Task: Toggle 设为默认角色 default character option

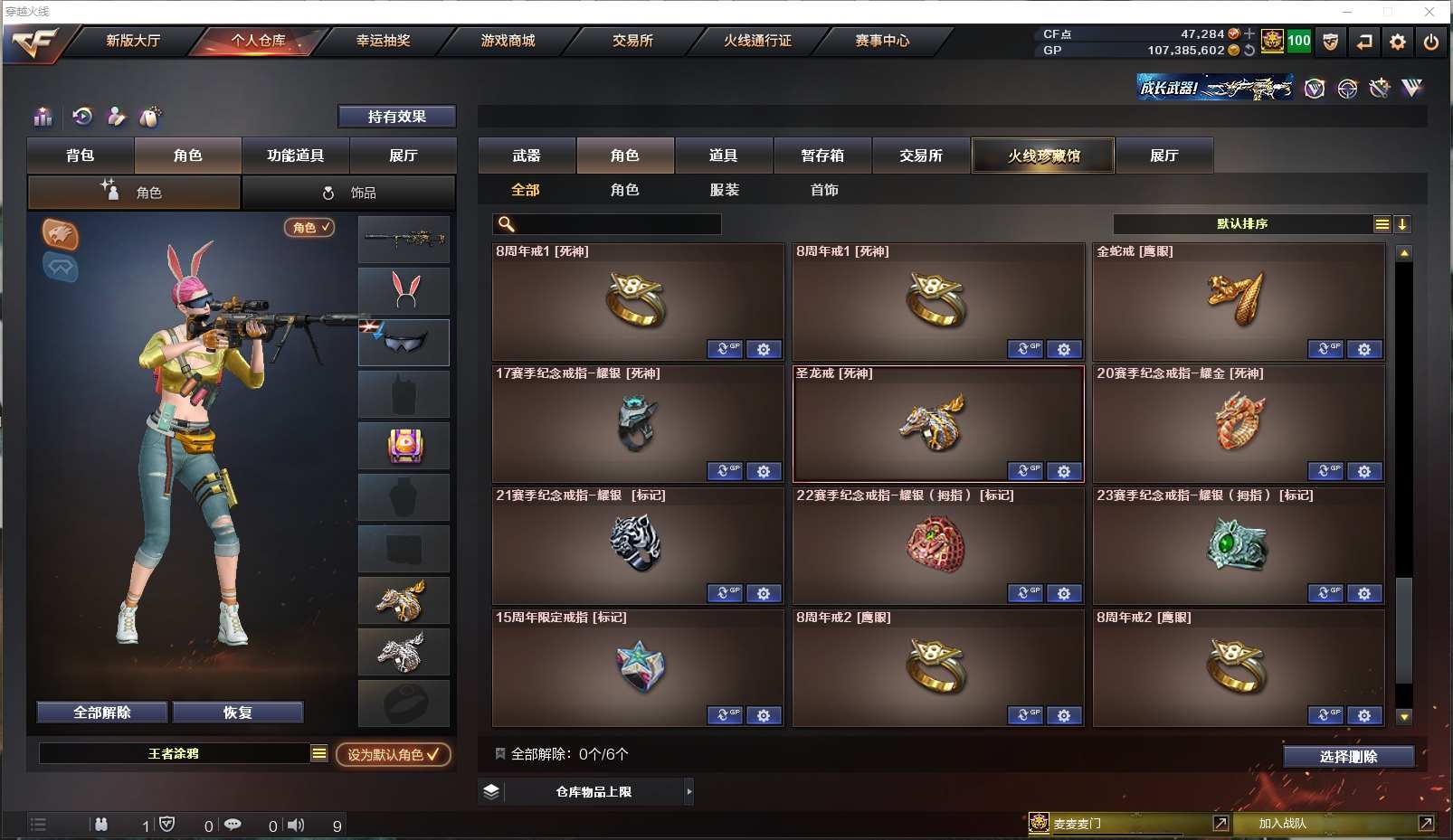Action: click(x=394, y=754)
